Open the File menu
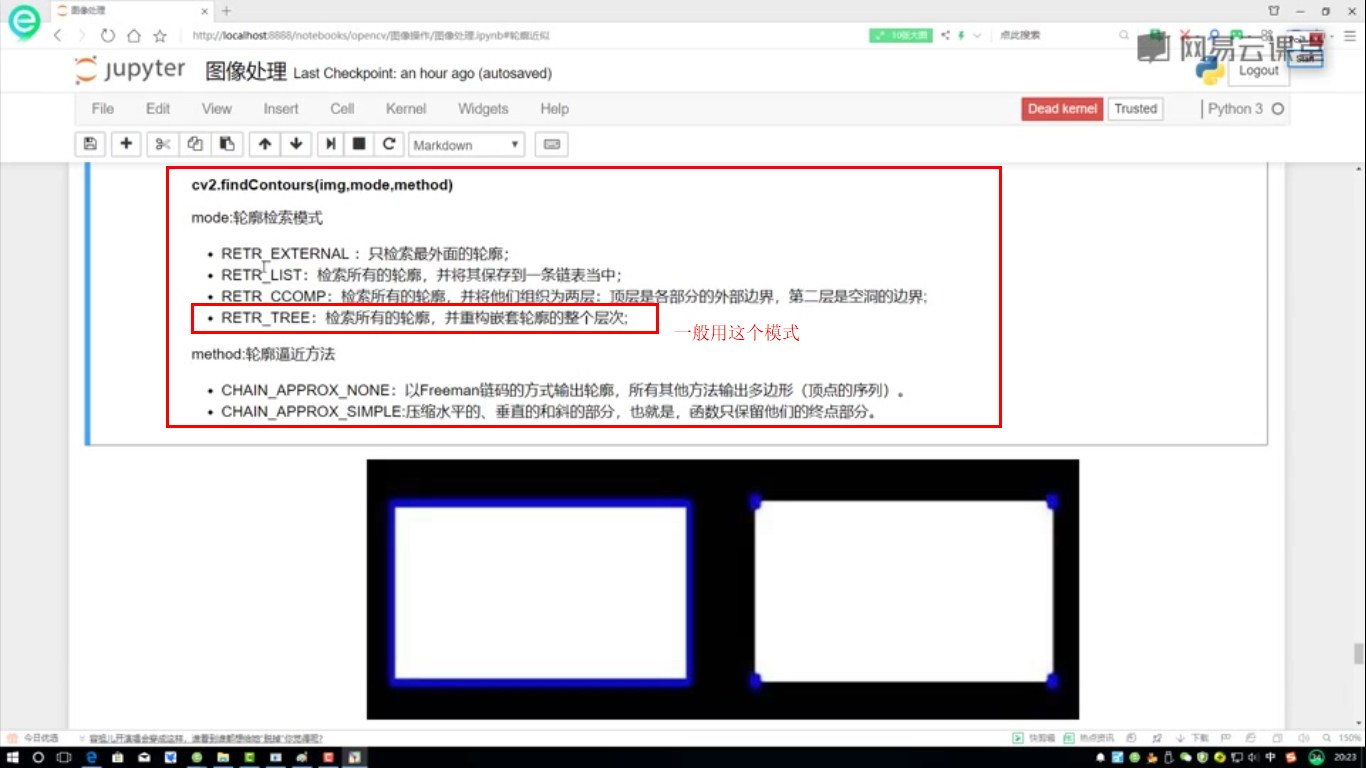 pyautogui.click(x=102, y=108)
